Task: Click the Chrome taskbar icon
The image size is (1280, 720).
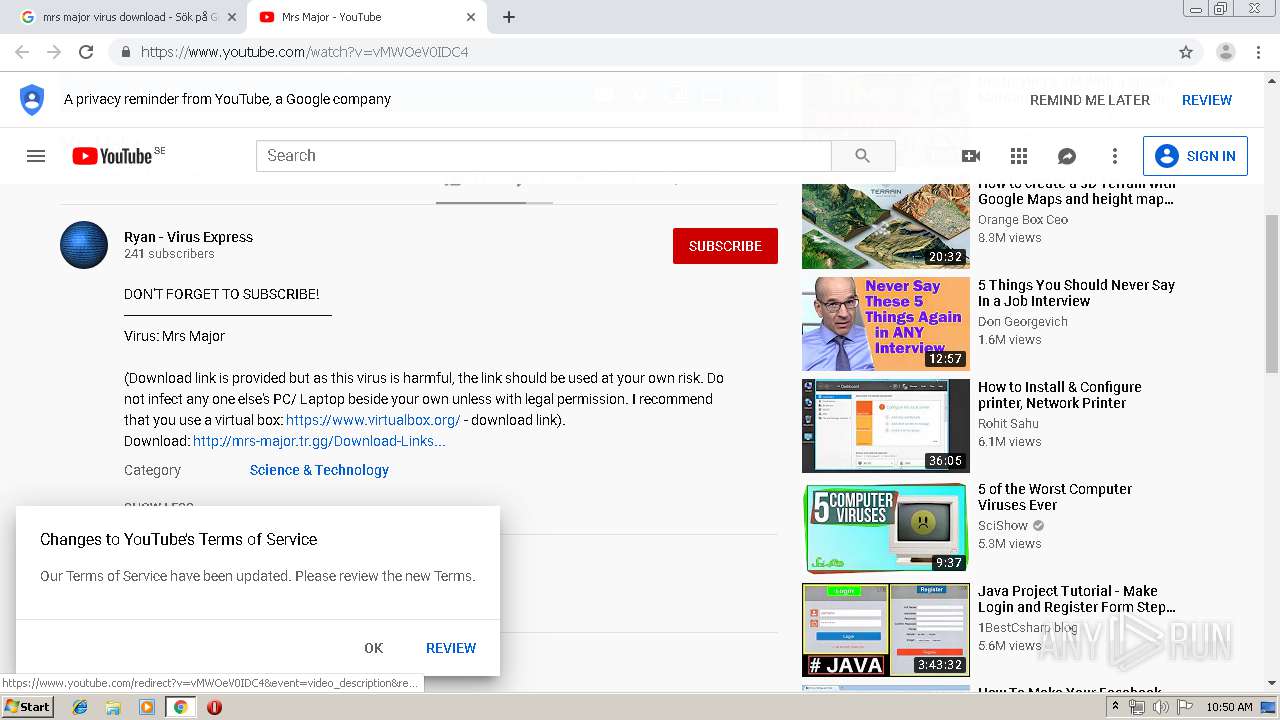Action: 180,707
